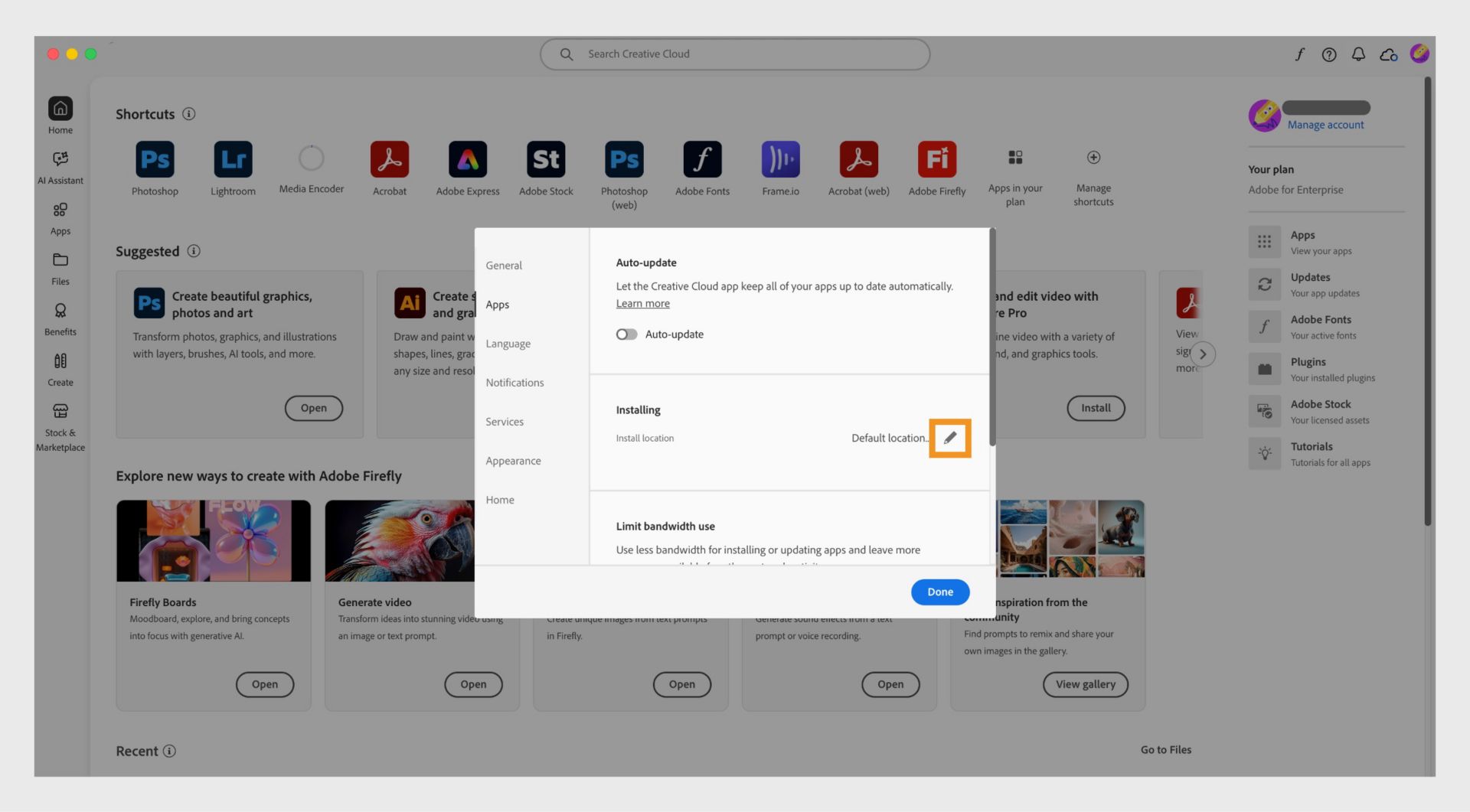The image size is (1470, 812).
Task: Open the Acrobat shortcut icon
Action: tap(389, 159)
